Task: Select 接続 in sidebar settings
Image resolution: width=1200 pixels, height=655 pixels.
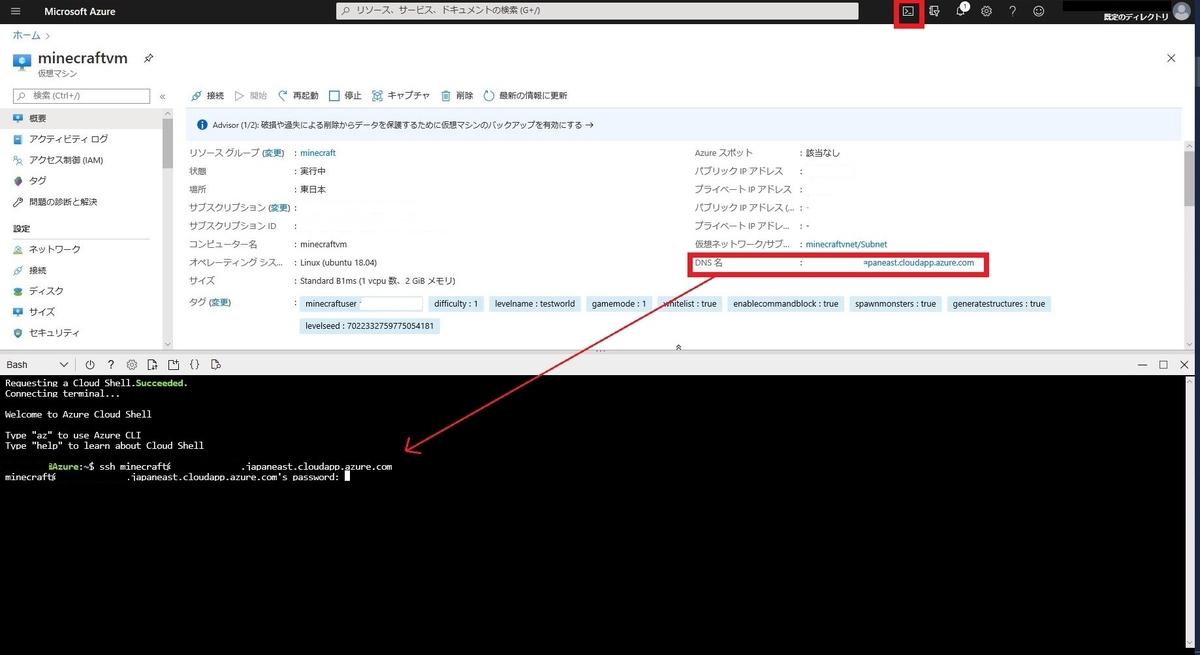Action: (80, 270)
